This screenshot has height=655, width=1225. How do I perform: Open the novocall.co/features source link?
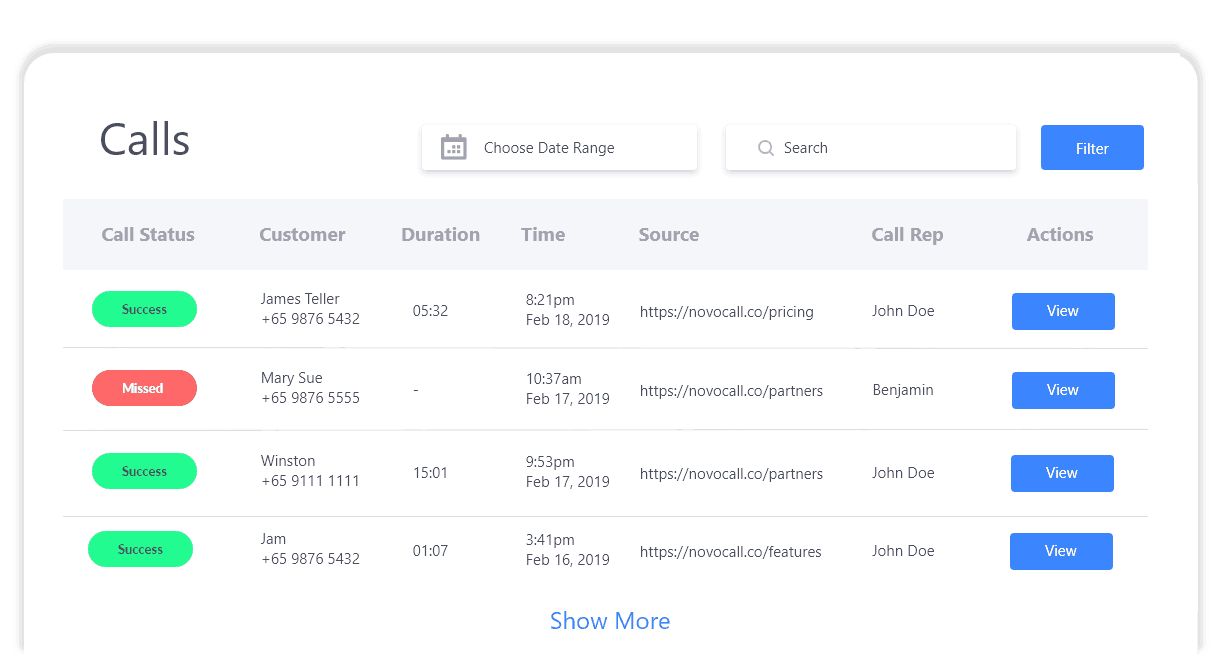tap(730, 551)
